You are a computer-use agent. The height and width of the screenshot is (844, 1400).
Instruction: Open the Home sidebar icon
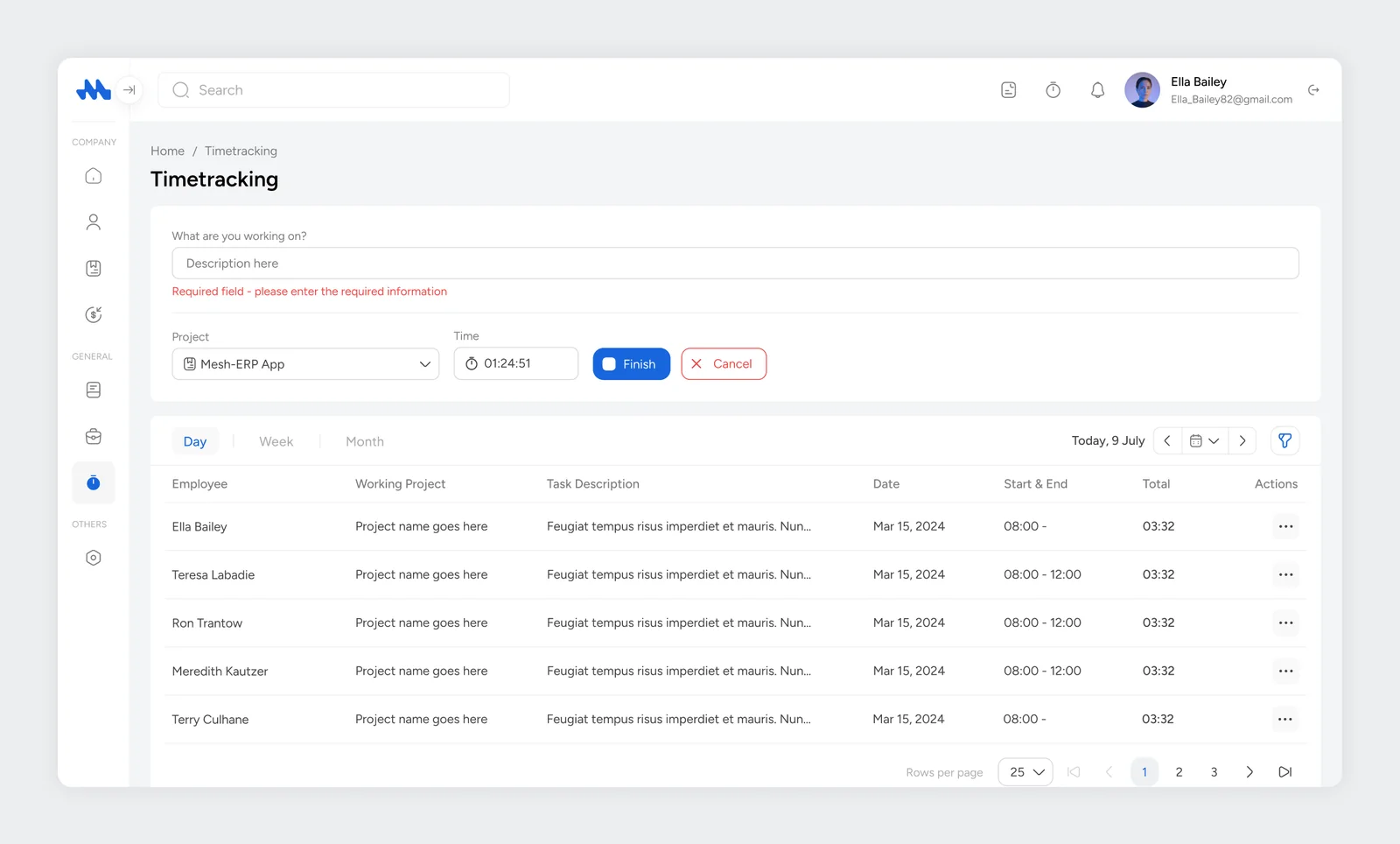[x=94, y=176]
